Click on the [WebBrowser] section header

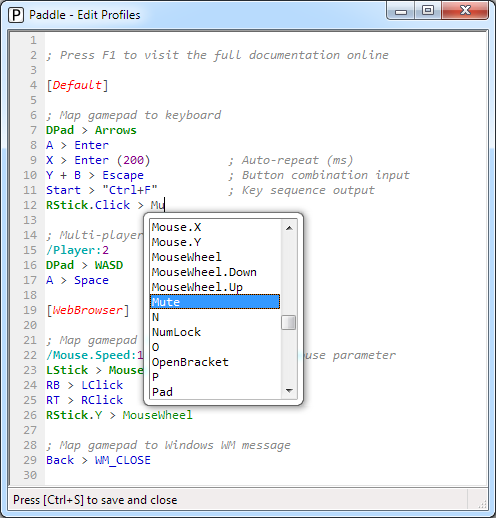88,310
